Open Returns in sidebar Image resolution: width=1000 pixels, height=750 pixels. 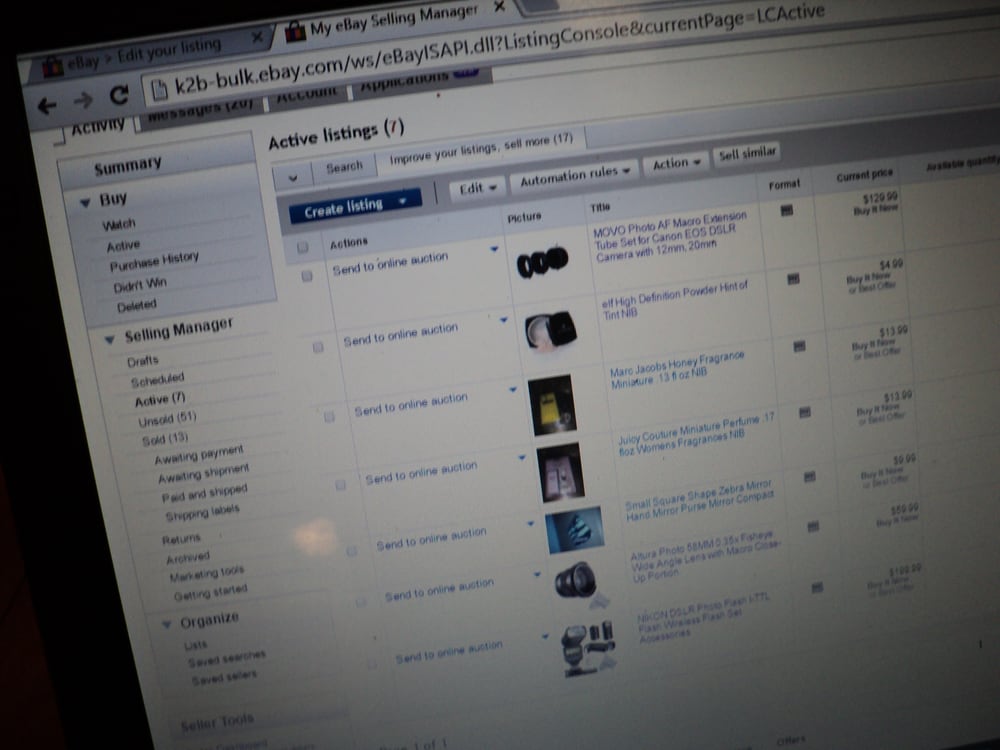[180, 540]
